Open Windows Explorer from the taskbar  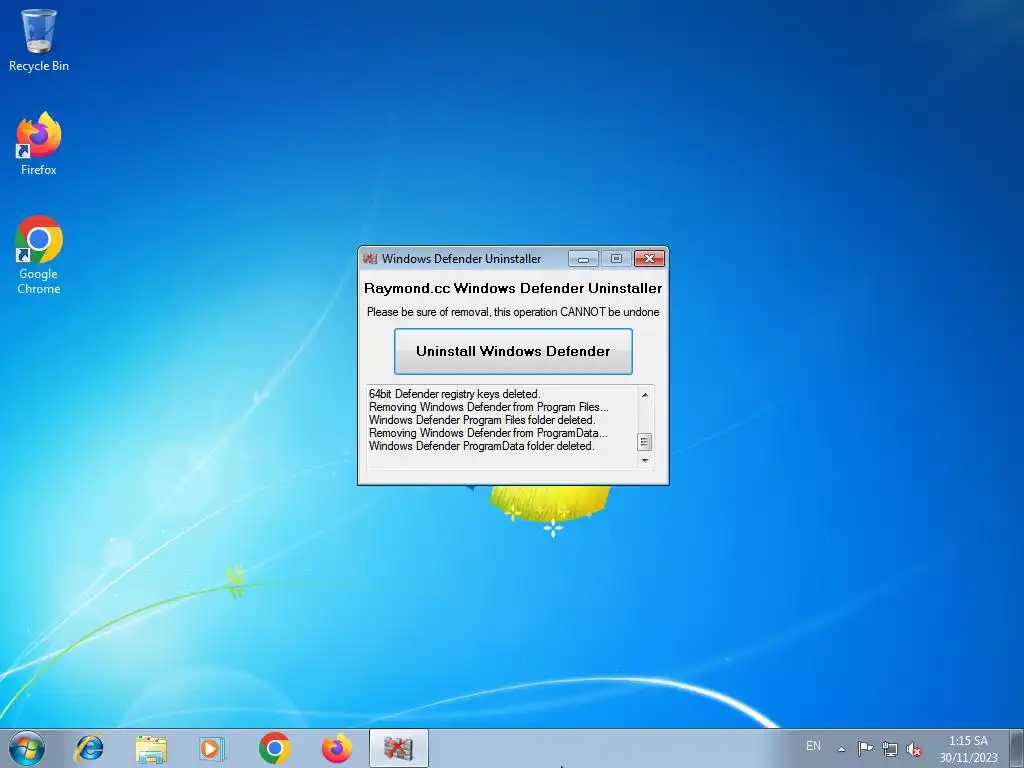click(151, 748)
